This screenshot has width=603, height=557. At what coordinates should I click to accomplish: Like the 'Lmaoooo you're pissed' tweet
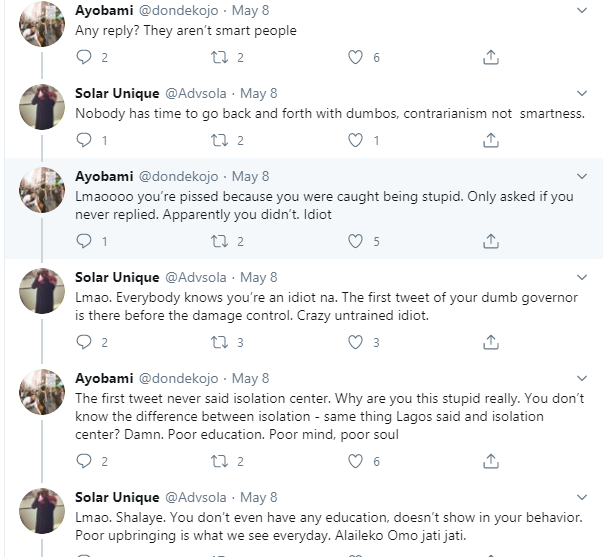[355, 241]
